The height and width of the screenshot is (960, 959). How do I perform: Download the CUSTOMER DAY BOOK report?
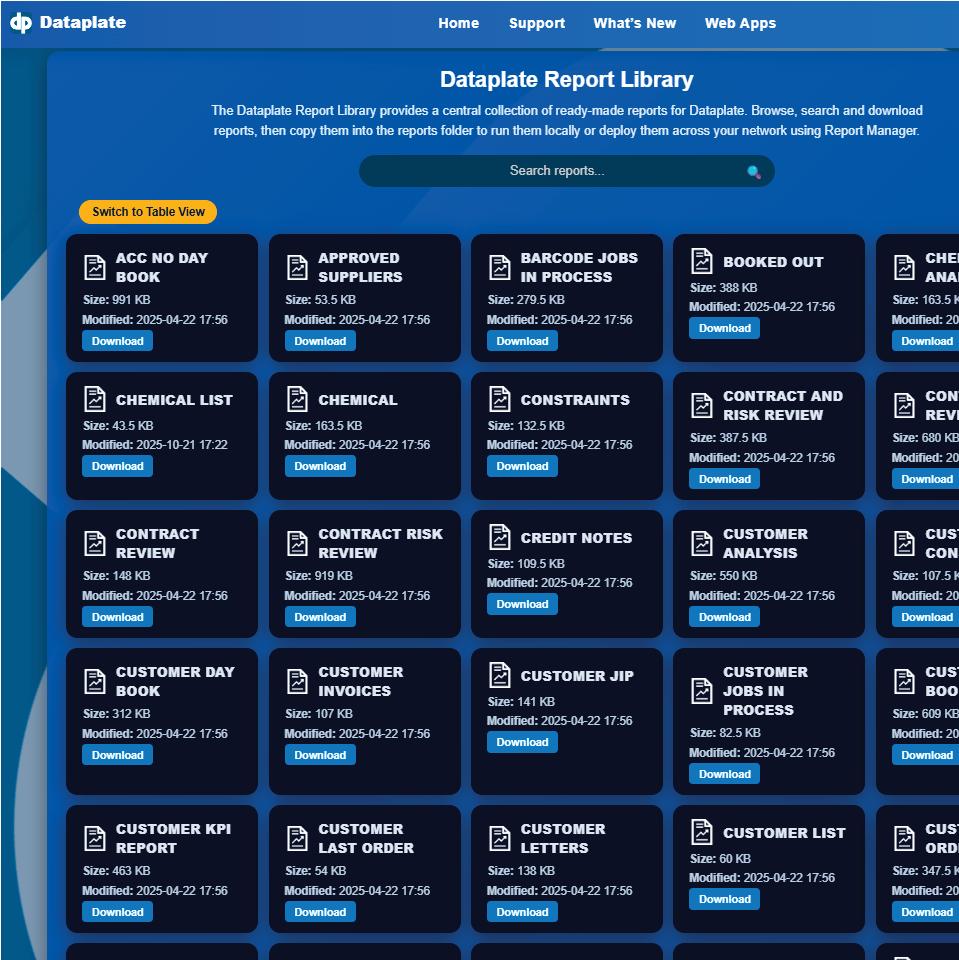pos(118,755)
